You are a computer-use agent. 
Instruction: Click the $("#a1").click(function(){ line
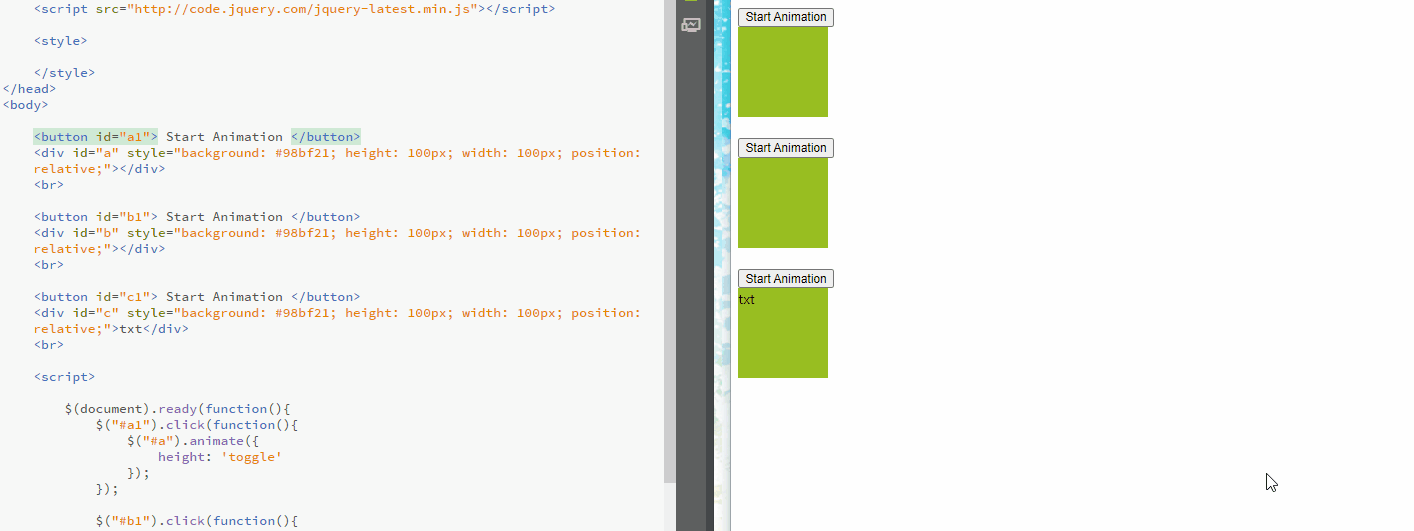tap(197, 425)
